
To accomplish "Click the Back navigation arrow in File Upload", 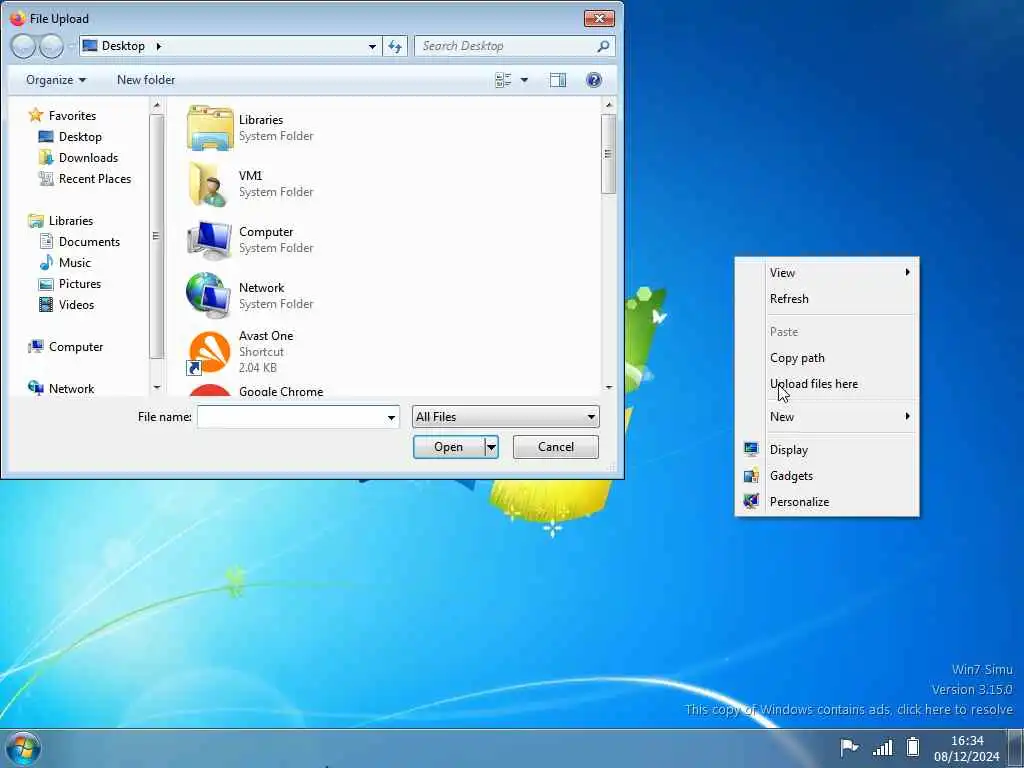I will pos(23,46).
